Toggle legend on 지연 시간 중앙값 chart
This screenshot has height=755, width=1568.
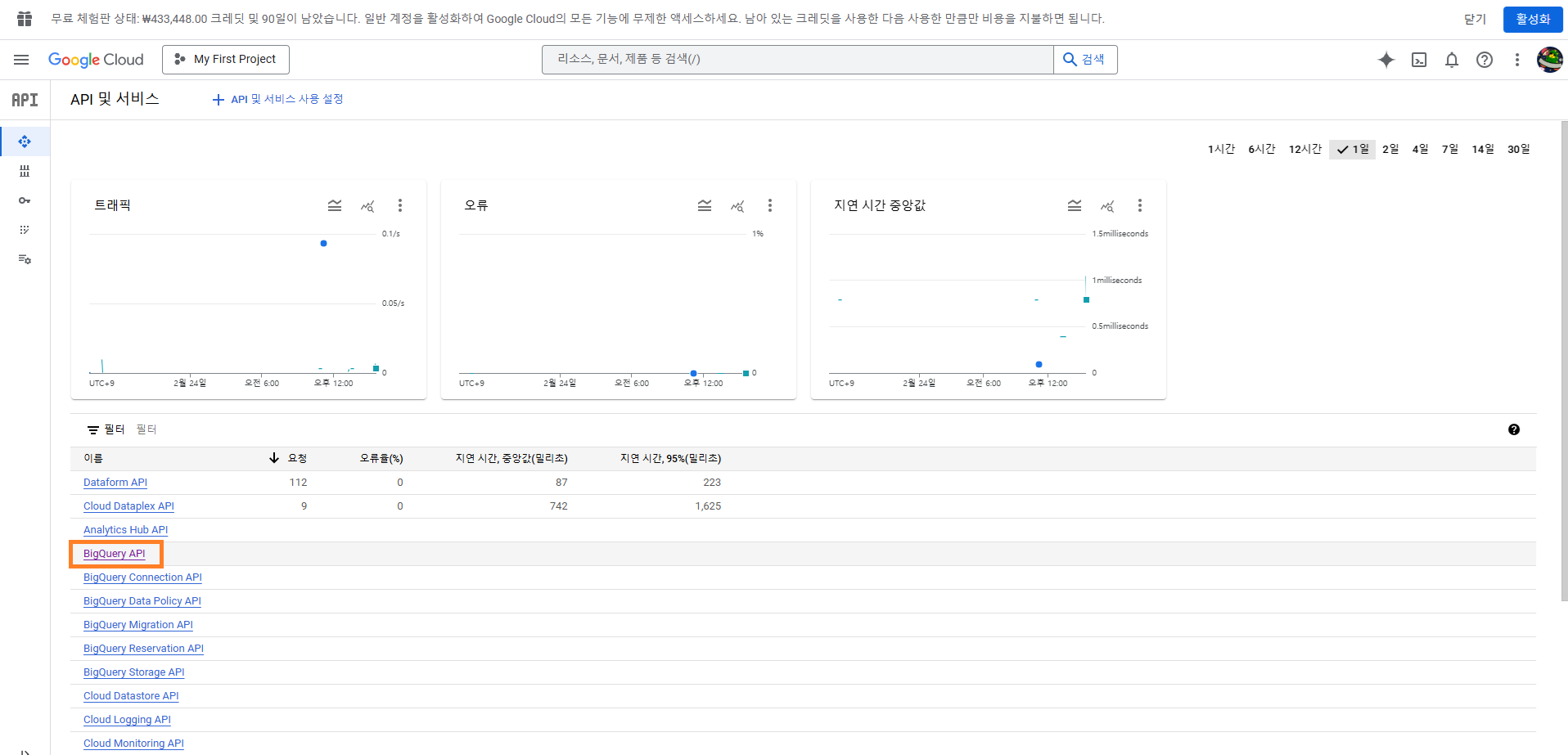click(x=1075, y=205)
